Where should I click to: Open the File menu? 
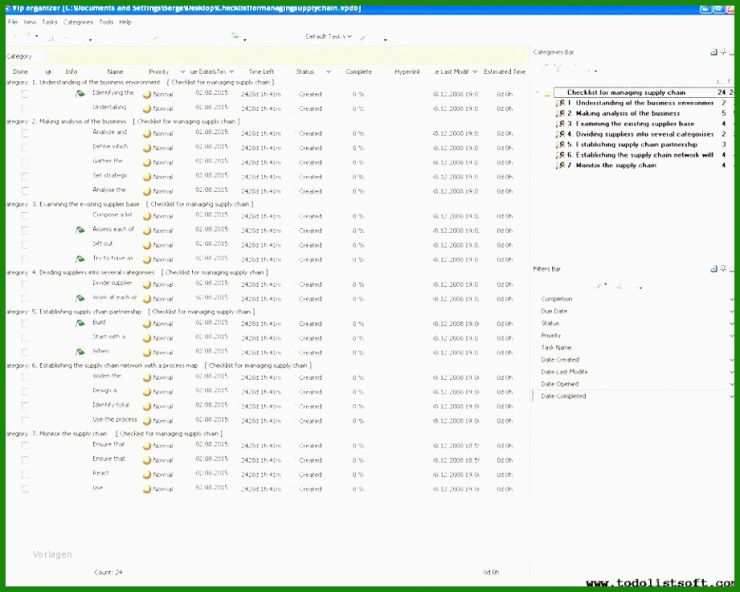[x=13, y=22]
